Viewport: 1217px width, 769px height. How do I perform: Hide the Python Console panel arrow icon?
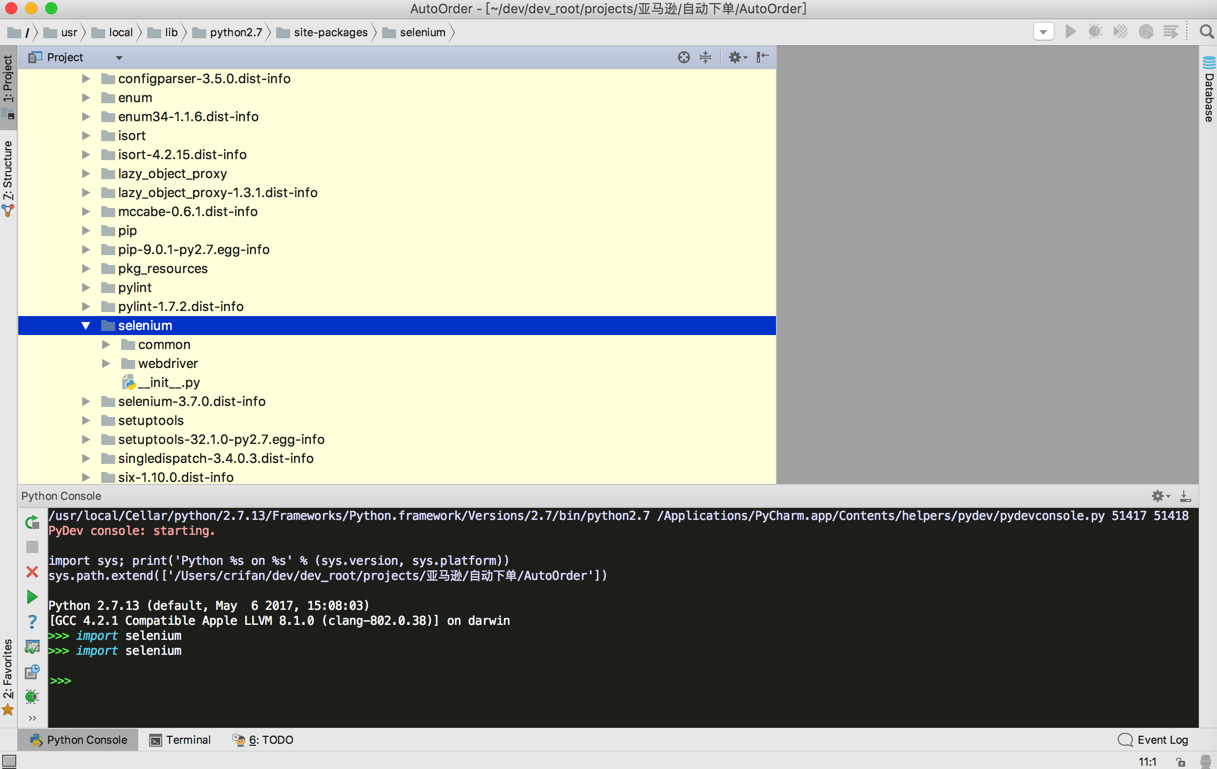(1185, 496)
